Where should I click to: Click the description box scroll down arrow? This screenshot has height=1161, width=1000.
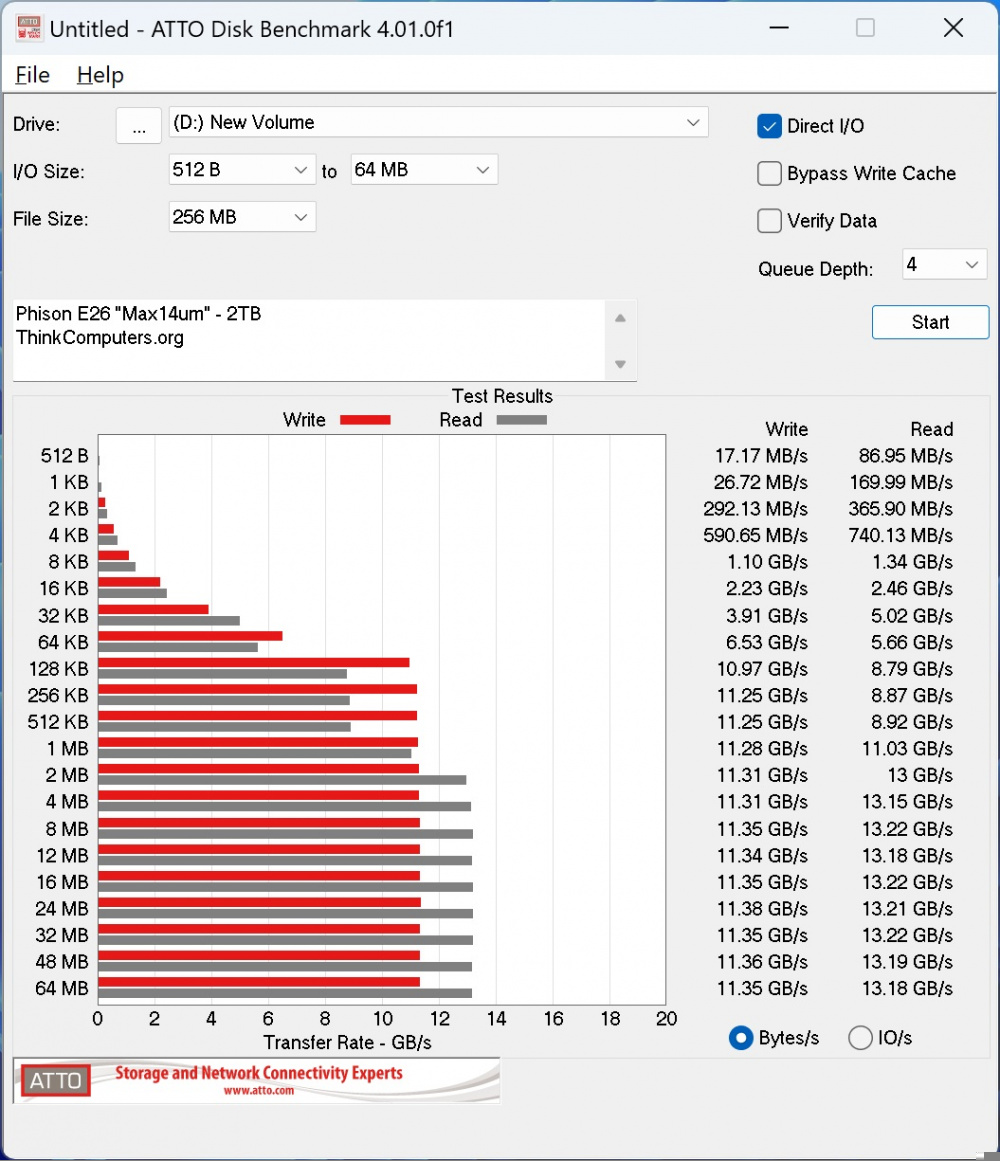(620, 364)
